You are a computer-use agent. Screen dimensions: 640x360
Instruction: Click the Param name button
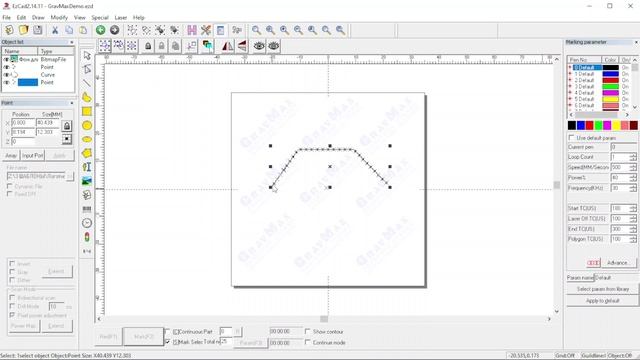[580, 278]
